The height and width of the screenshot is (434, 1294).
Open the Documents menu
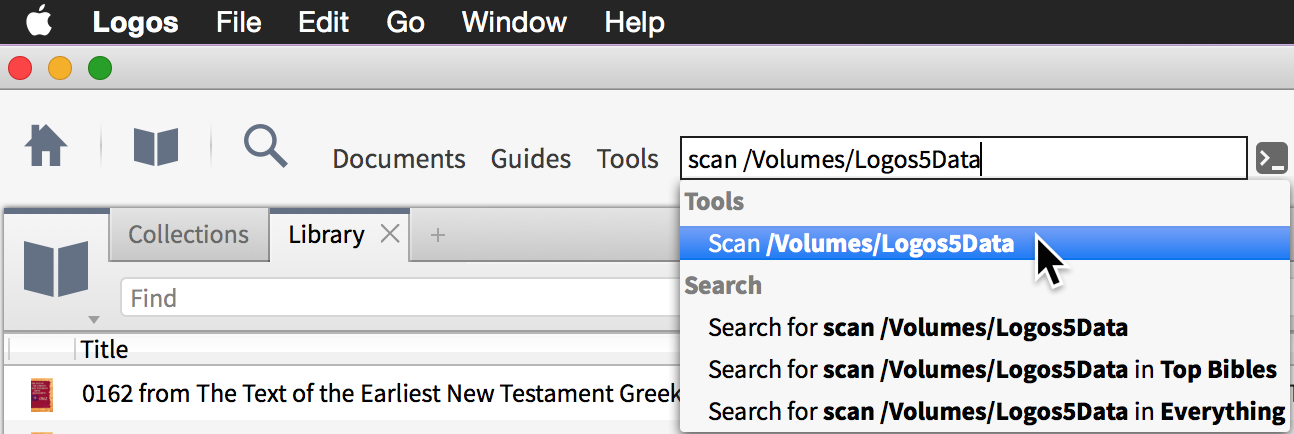tap(399, 159)
